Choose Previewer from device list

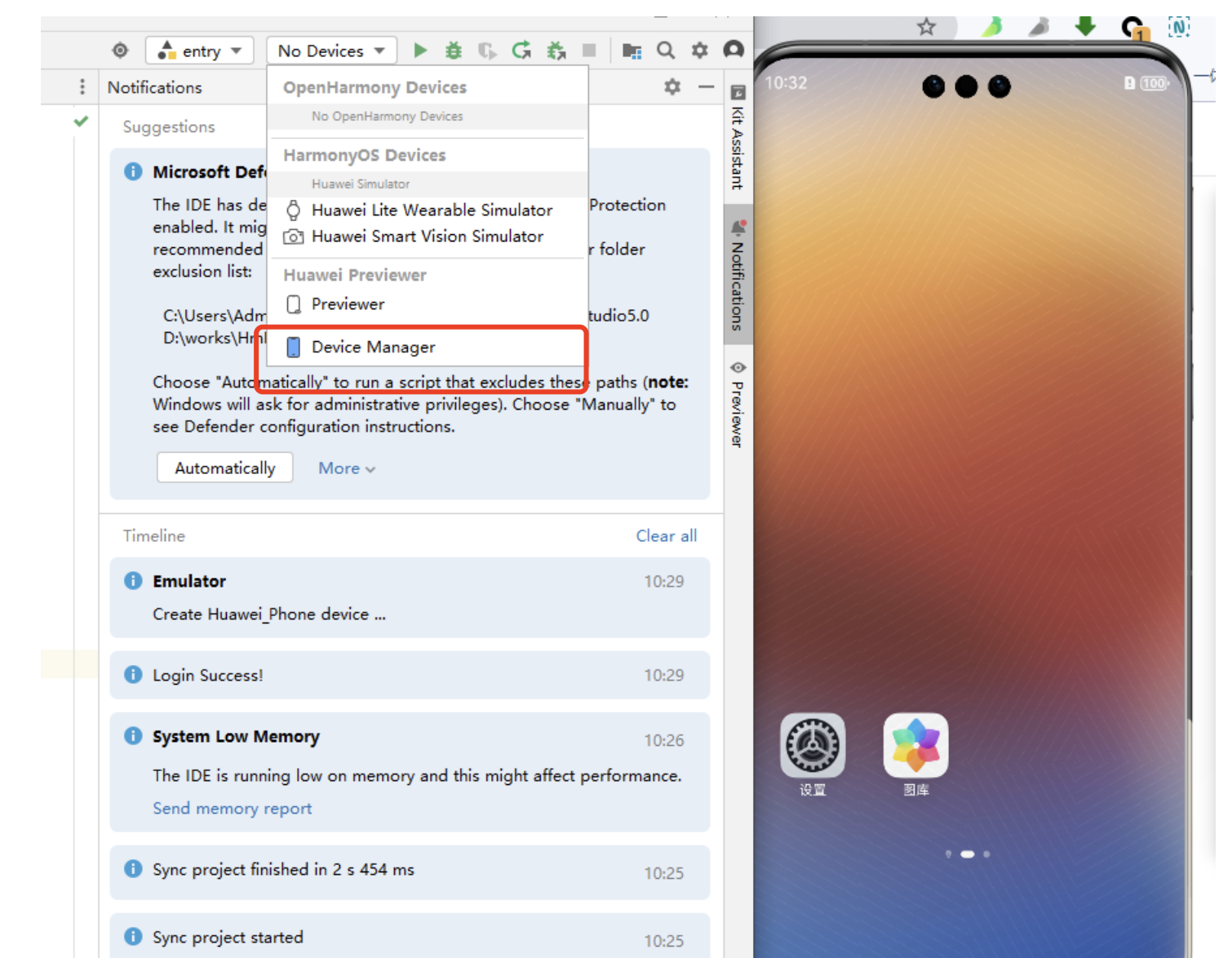click(x=426, y=304)
